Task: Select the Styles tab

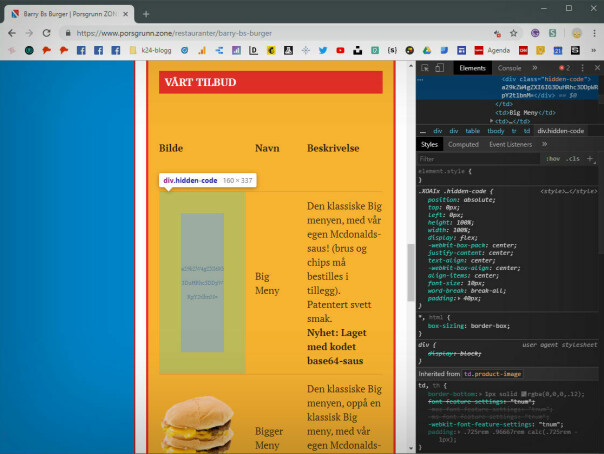Action: [x=429, y=144]
